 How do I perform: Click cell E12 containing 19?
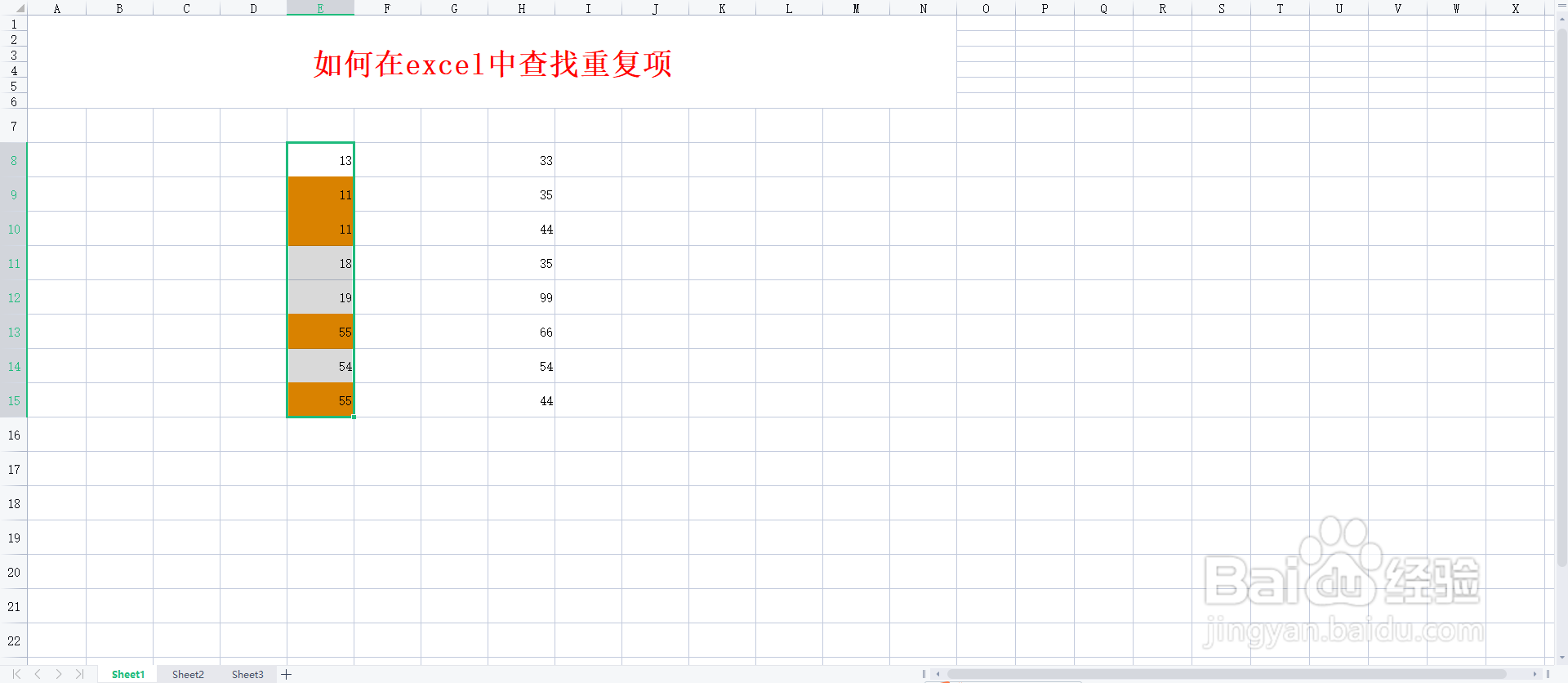click(320, 297)
